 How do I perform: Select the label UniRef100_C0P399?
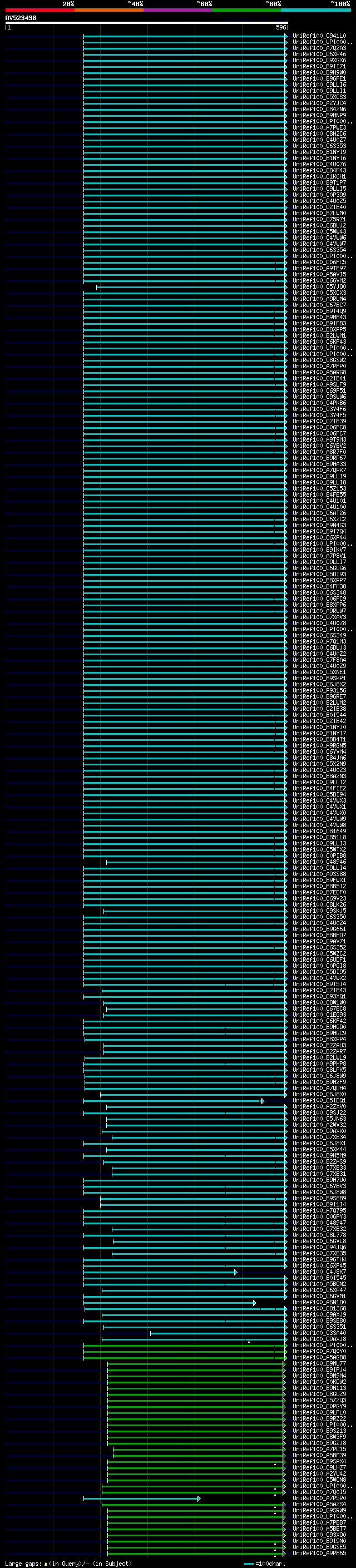click(319, 195)
